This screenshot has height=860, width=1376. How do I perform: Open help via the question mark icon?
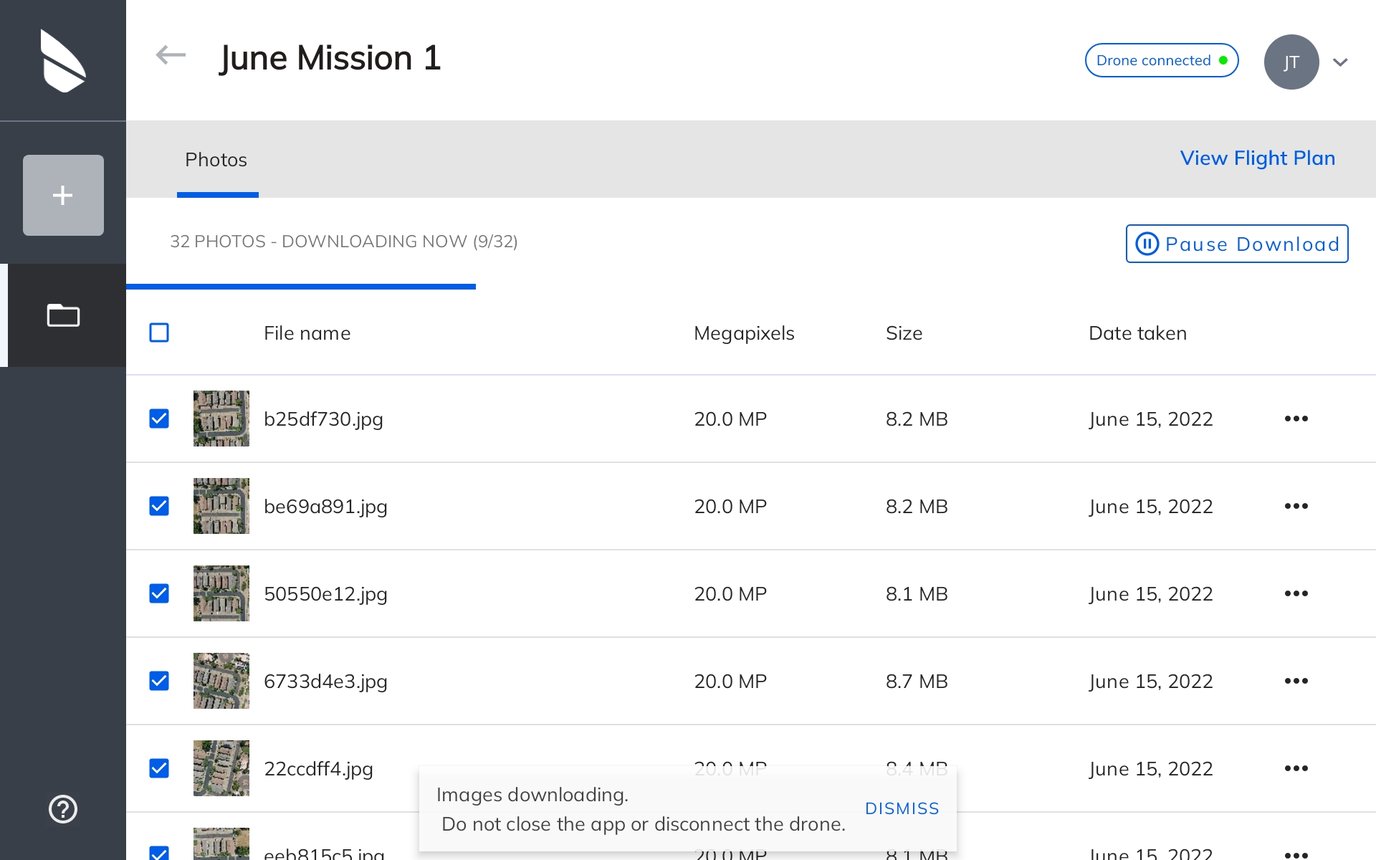coord(62,809)
